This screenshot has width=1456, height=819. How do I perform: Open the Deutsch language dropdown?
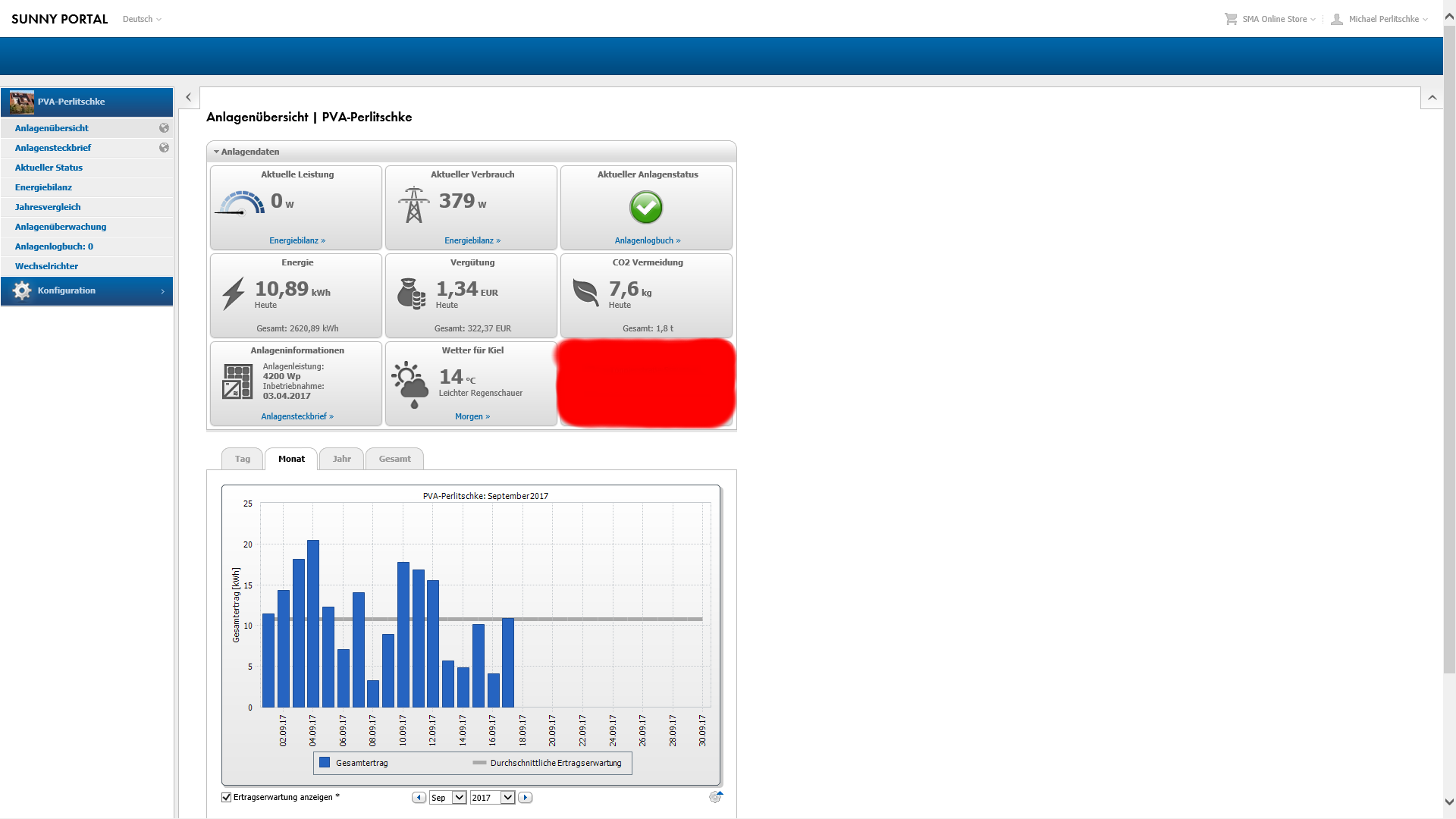(142, 19)
